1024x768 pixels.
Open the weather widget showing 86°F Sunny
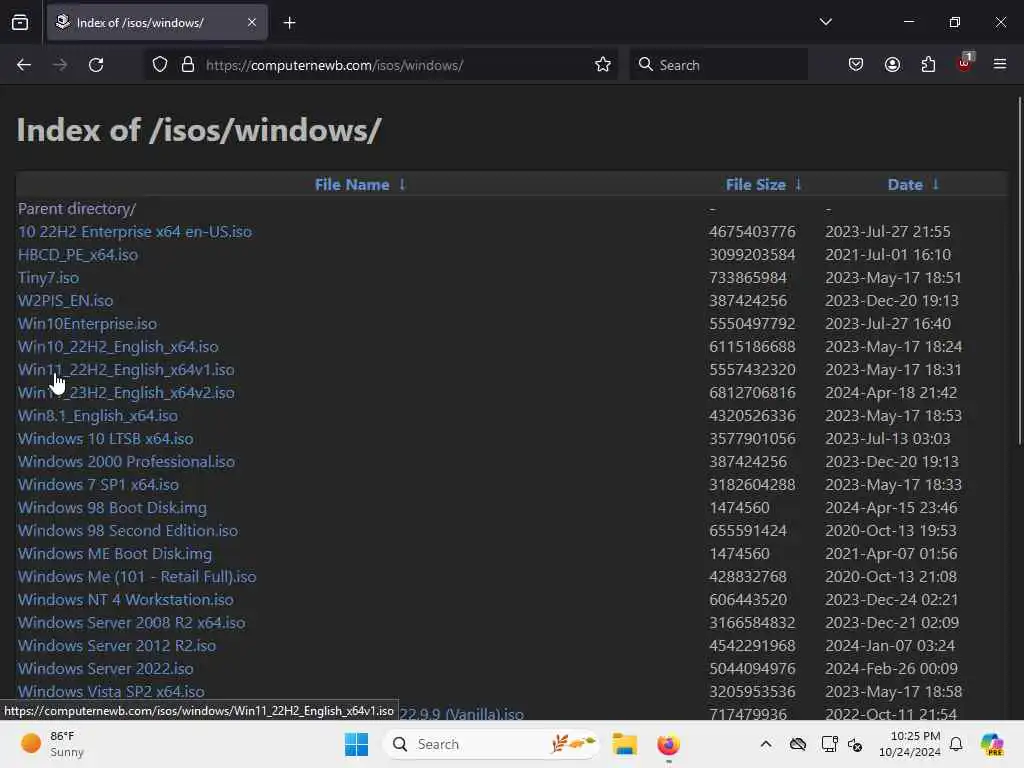[52, 744]
